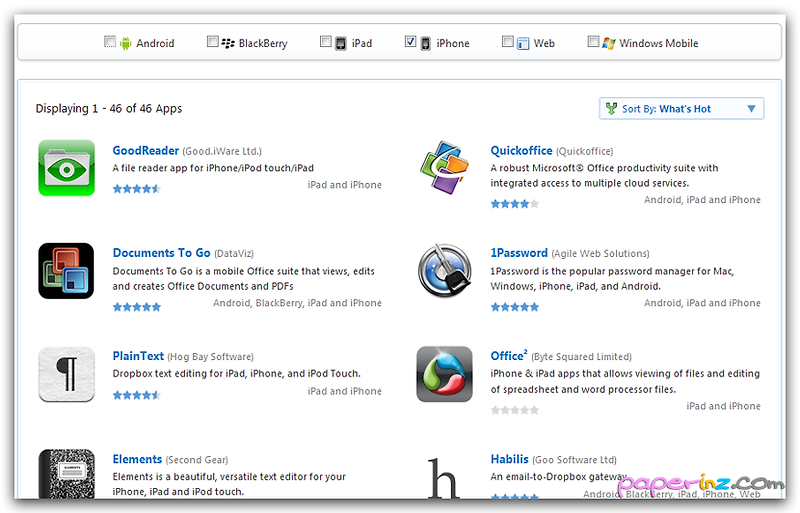Screen dimensions: 800x513
Task: Click the Windows Mobile filter label
Action: 659,43
